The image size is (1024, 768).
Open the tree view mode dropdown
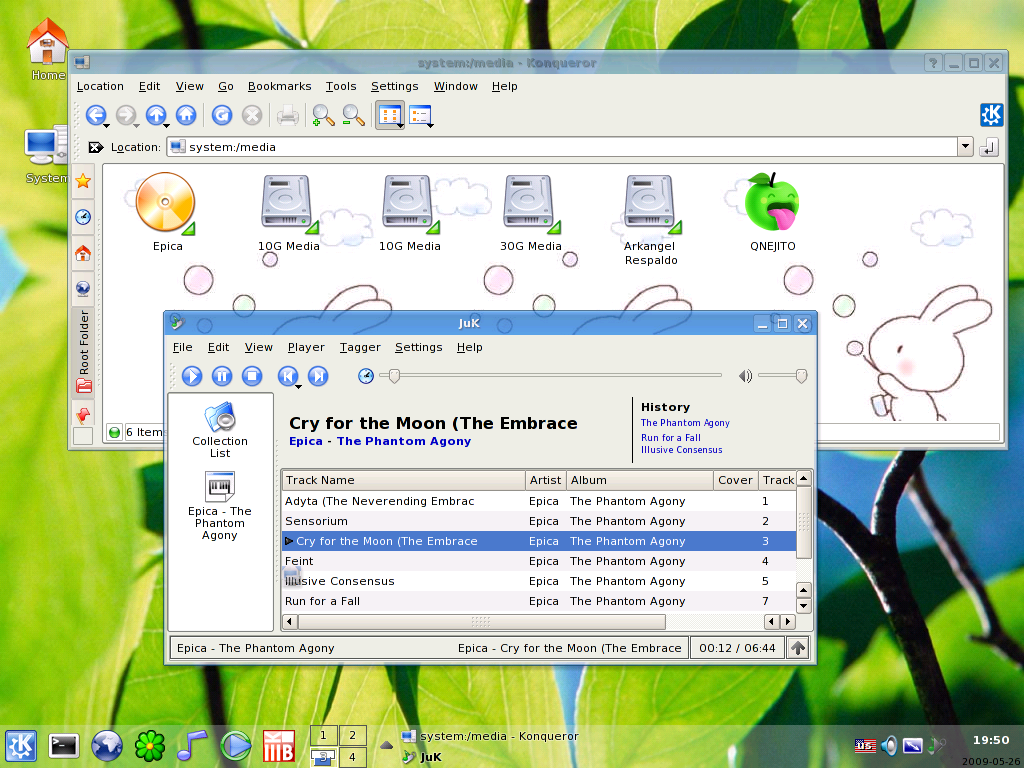click(x=421, y=116)
